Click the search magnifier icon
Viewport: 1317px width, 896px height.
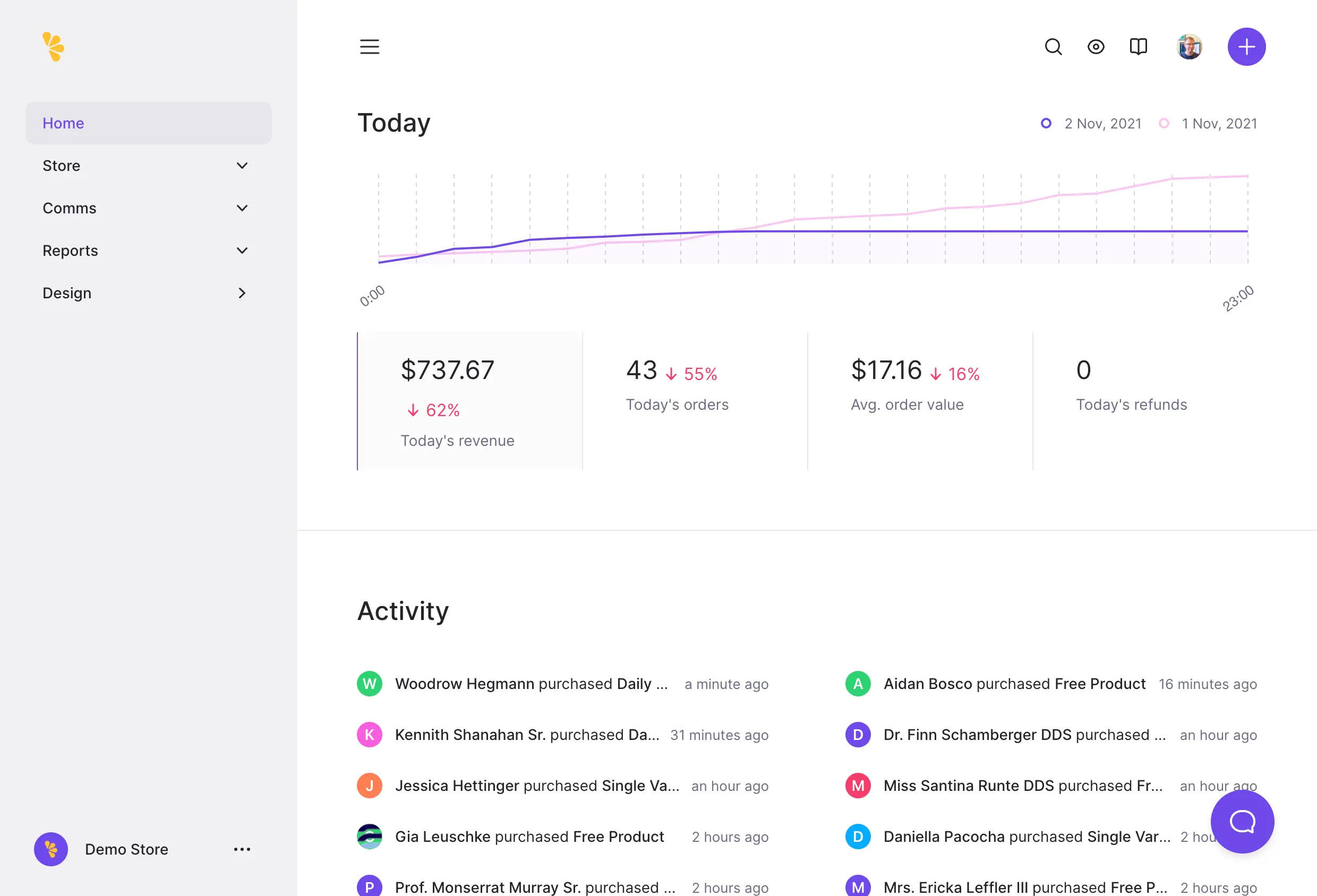(1053, 46)
